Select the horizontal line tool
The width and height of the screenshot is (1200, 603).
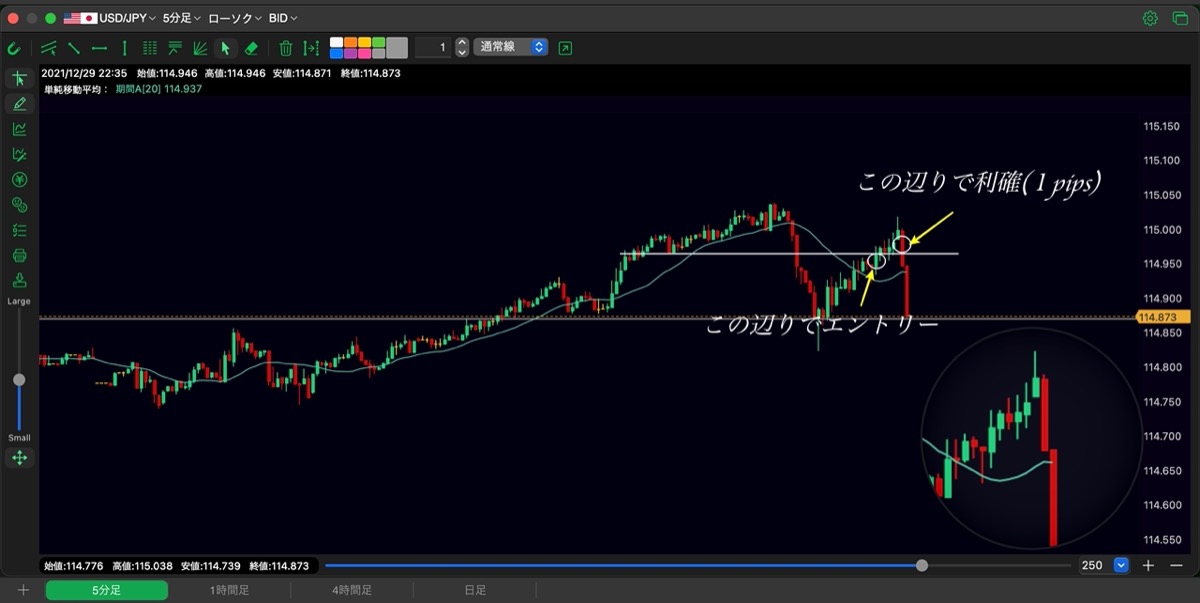point(99,47)
